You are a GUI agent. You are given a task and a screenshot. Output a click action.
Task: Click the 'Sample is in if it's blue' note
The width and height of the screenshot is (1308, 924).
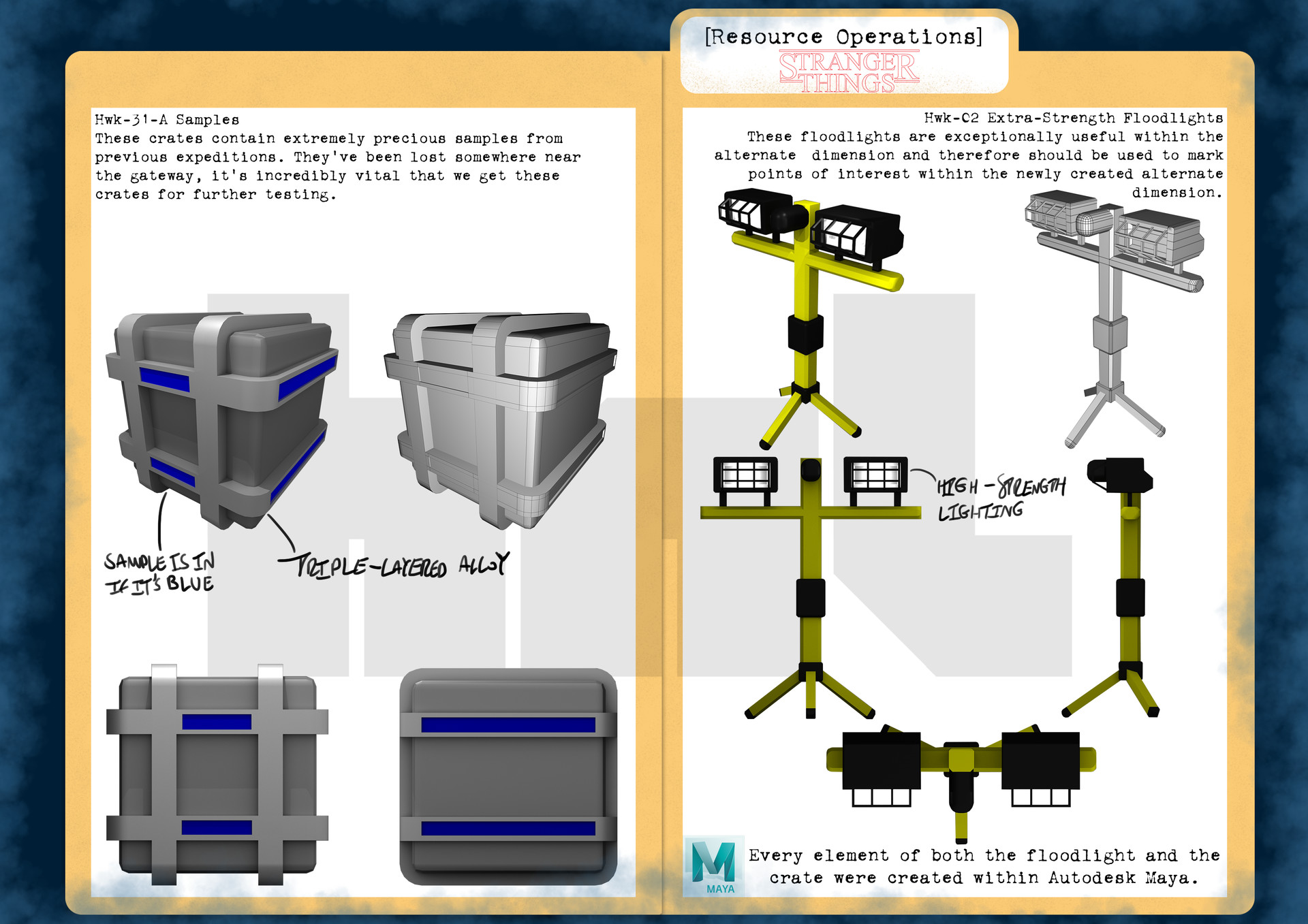click(x=159, y=573)
